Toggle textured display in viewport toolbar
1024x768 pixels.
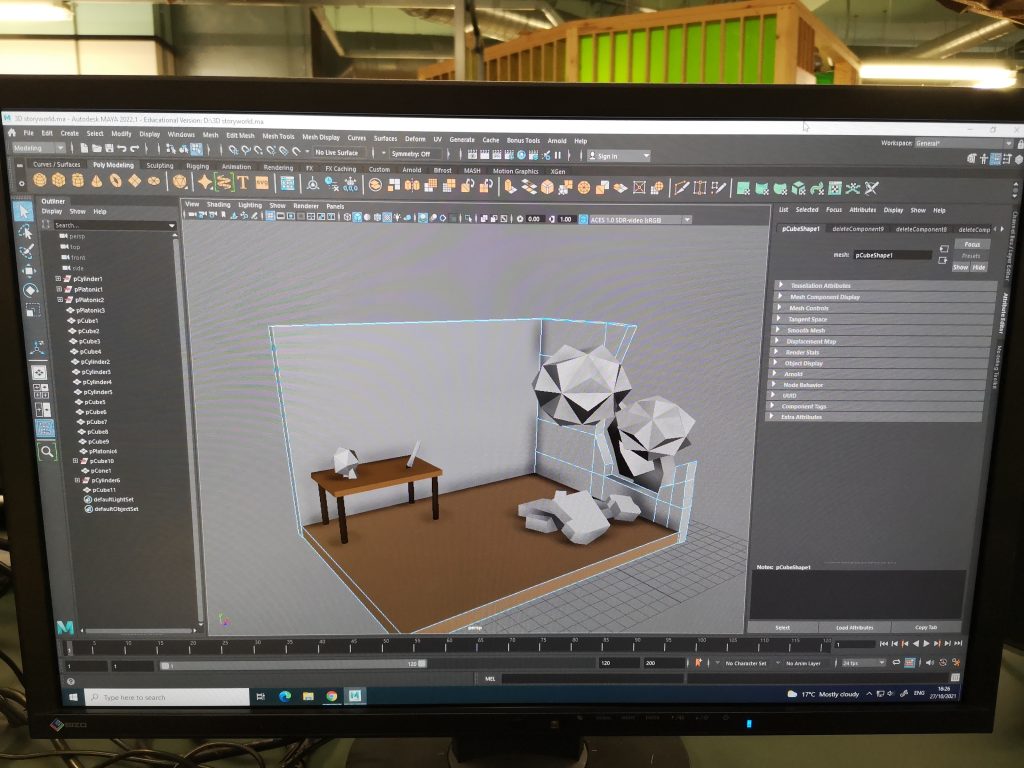tap(387, 217)
